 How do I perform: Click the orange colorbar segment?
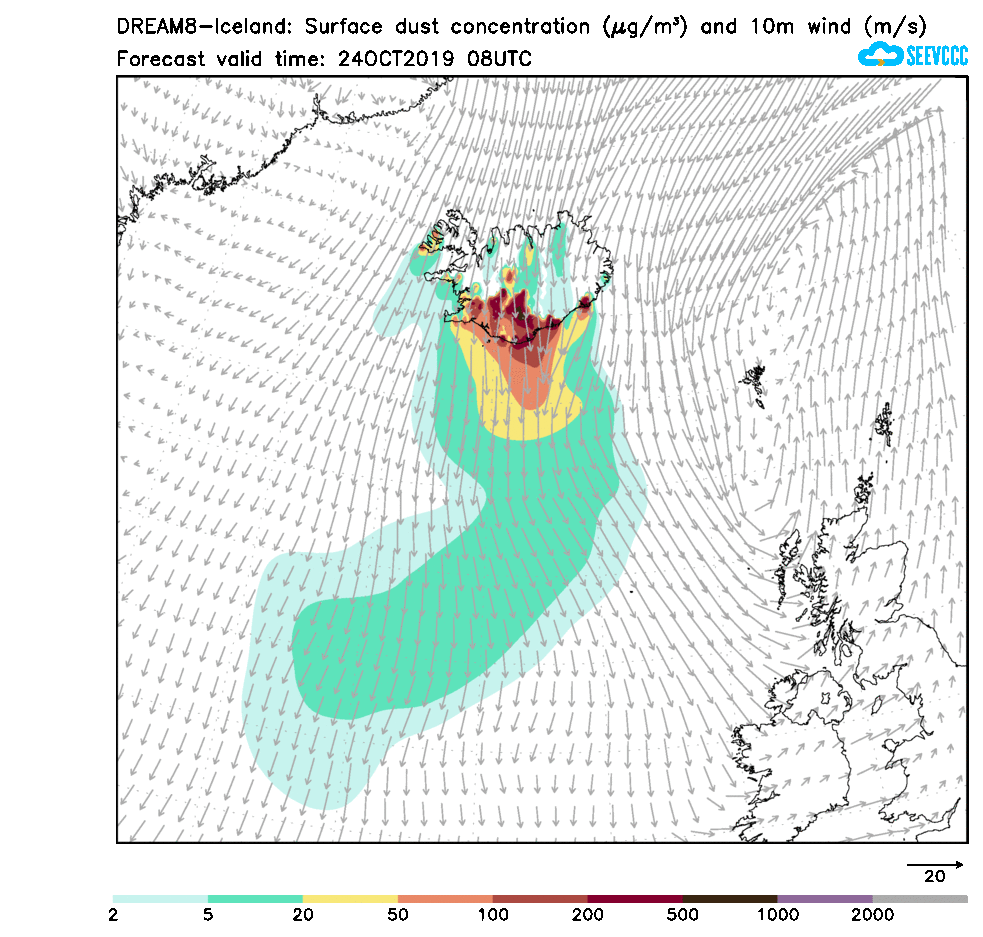coord(445,899)
